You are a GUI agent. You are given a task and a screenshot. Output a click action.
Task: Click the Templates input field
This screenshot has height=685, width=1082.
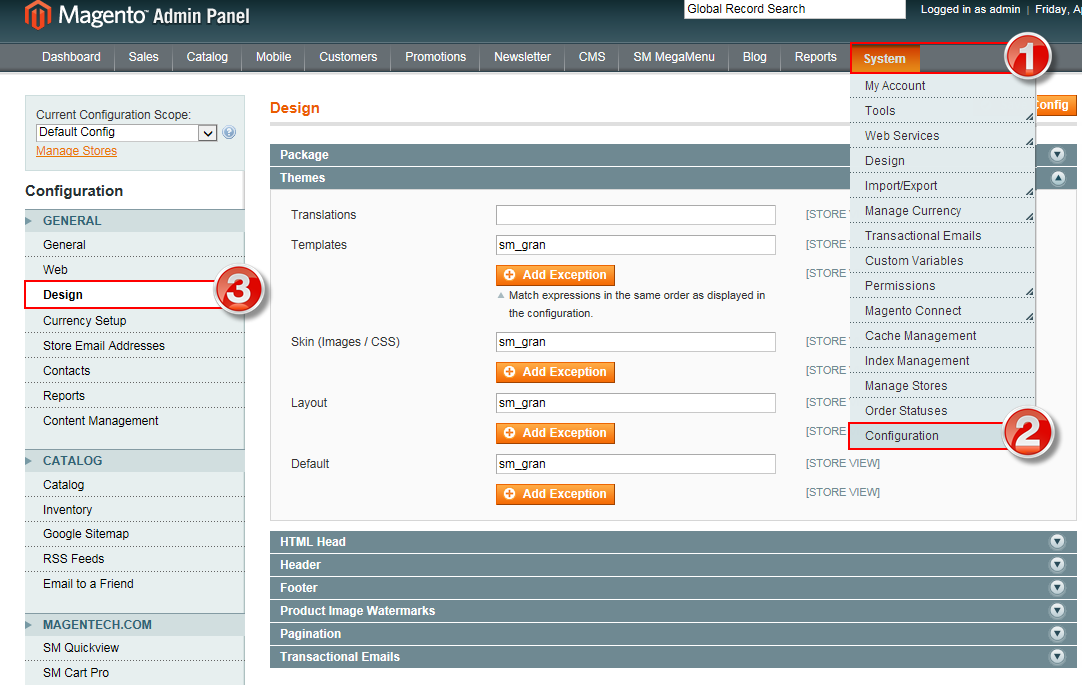(x=636, y=245)
